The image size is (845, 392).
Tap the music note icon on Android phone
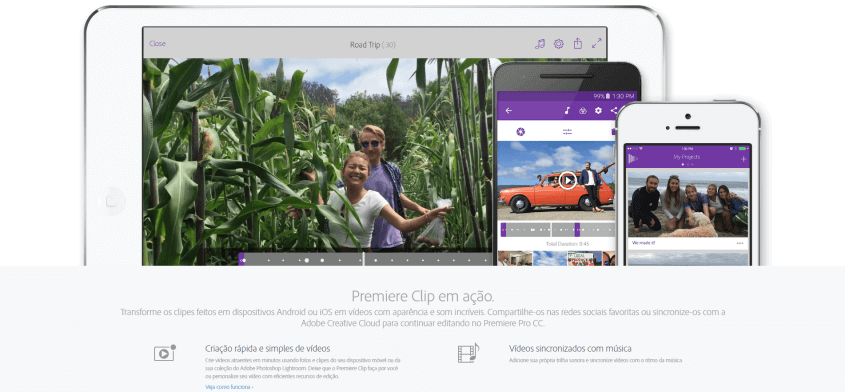pos(567,111)
